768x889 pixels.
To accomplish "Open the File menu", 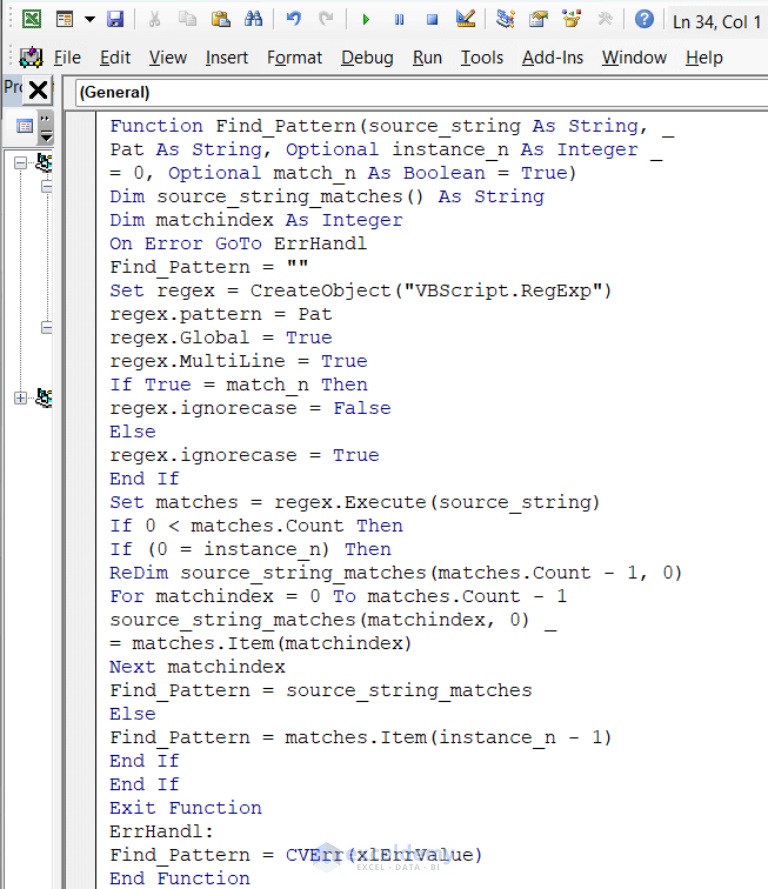I will pyautogui.click(x=67, y=57).
